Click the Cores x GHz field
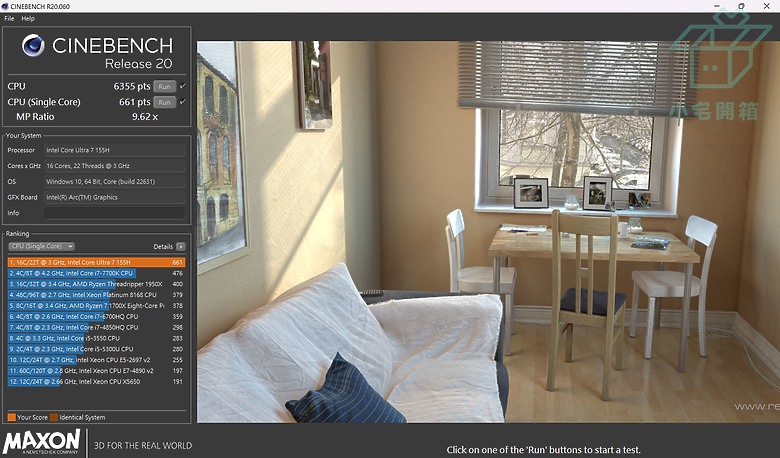780x458 pixels. click(x=114, y=166)
